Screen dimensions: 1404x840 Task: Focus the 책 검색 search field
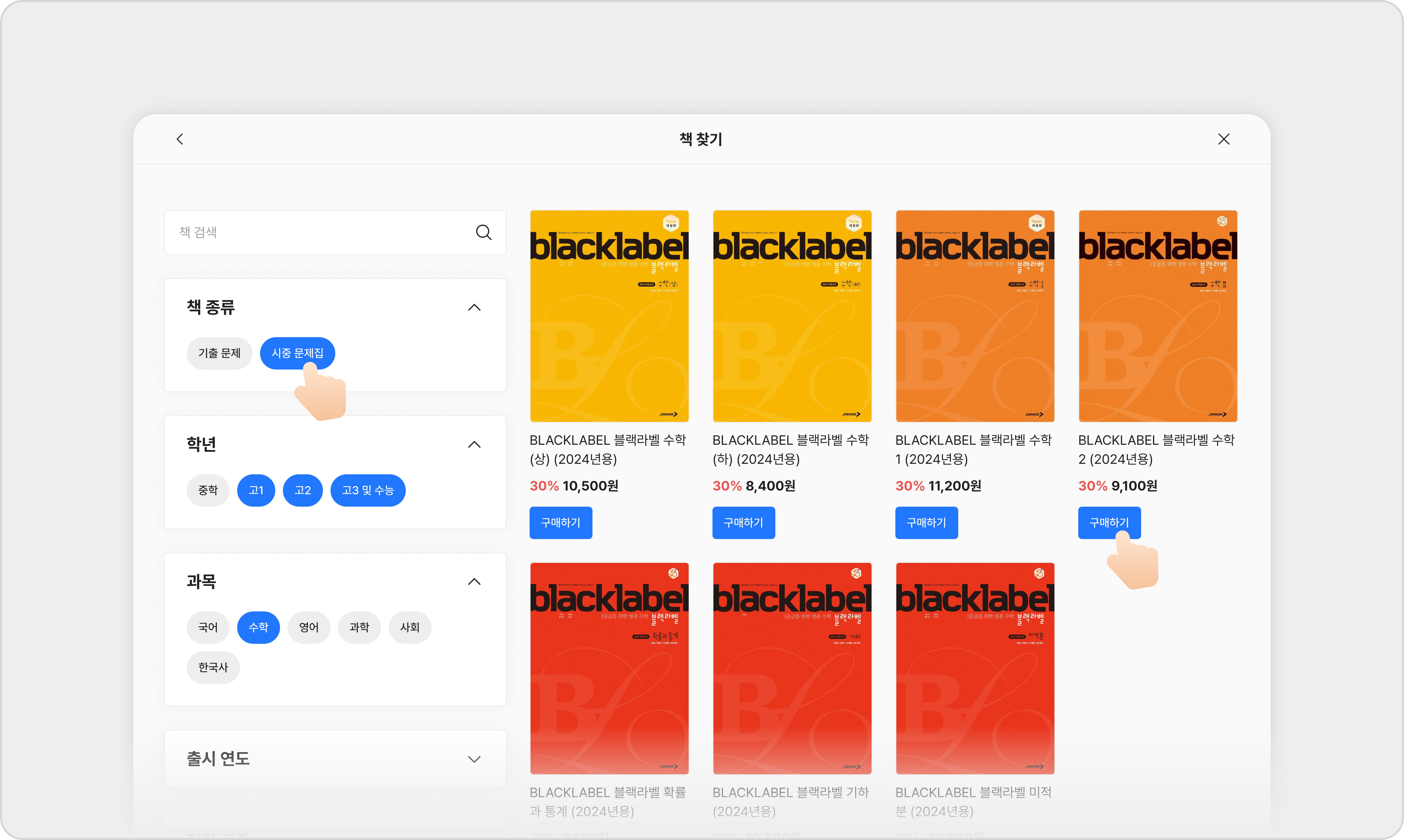335,232
